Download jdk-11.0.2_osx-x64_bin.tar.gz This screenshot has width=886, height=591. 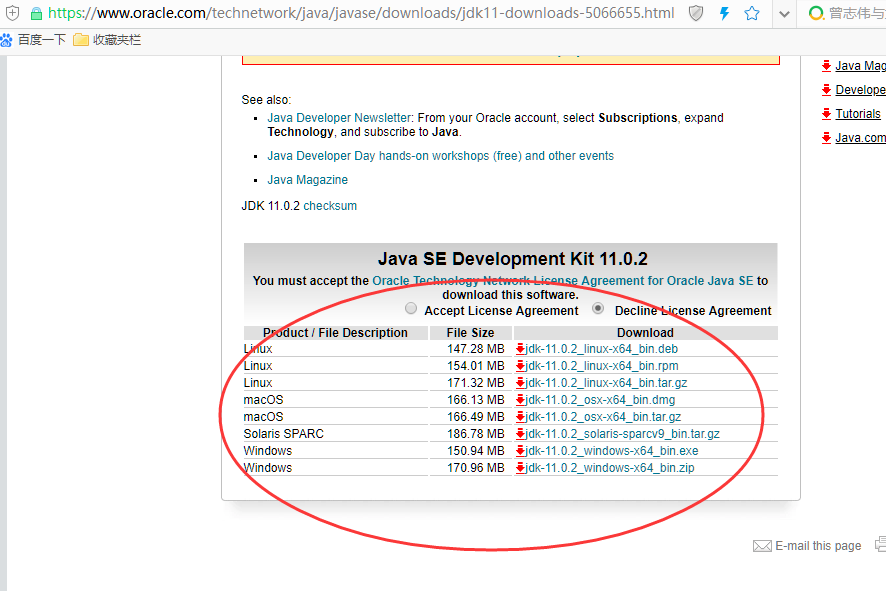click(x=603, y=417)
